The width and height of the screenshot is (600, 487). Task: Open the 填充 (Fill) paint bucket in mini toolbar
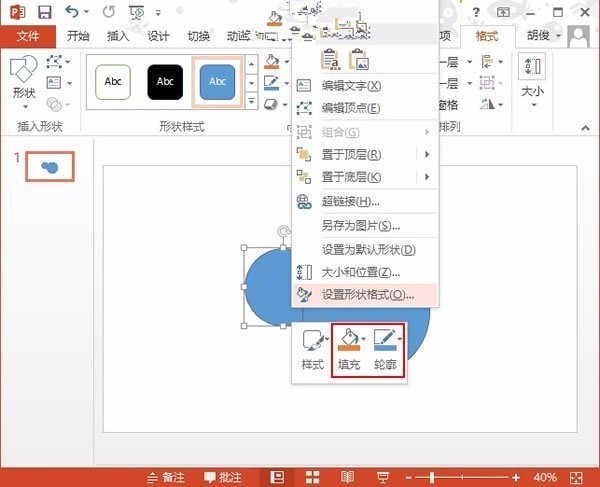[349, 341]
